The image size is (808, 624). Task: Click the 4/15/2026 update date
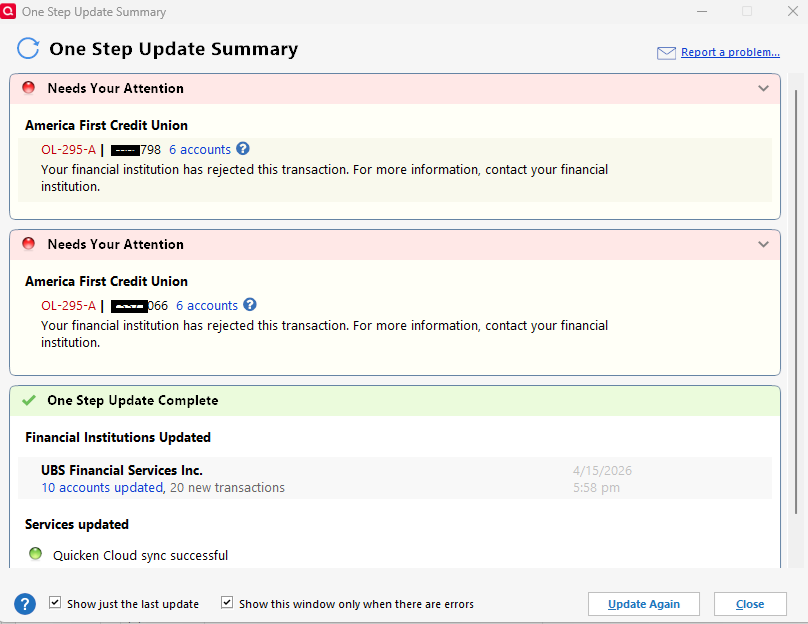pos(602,470)
